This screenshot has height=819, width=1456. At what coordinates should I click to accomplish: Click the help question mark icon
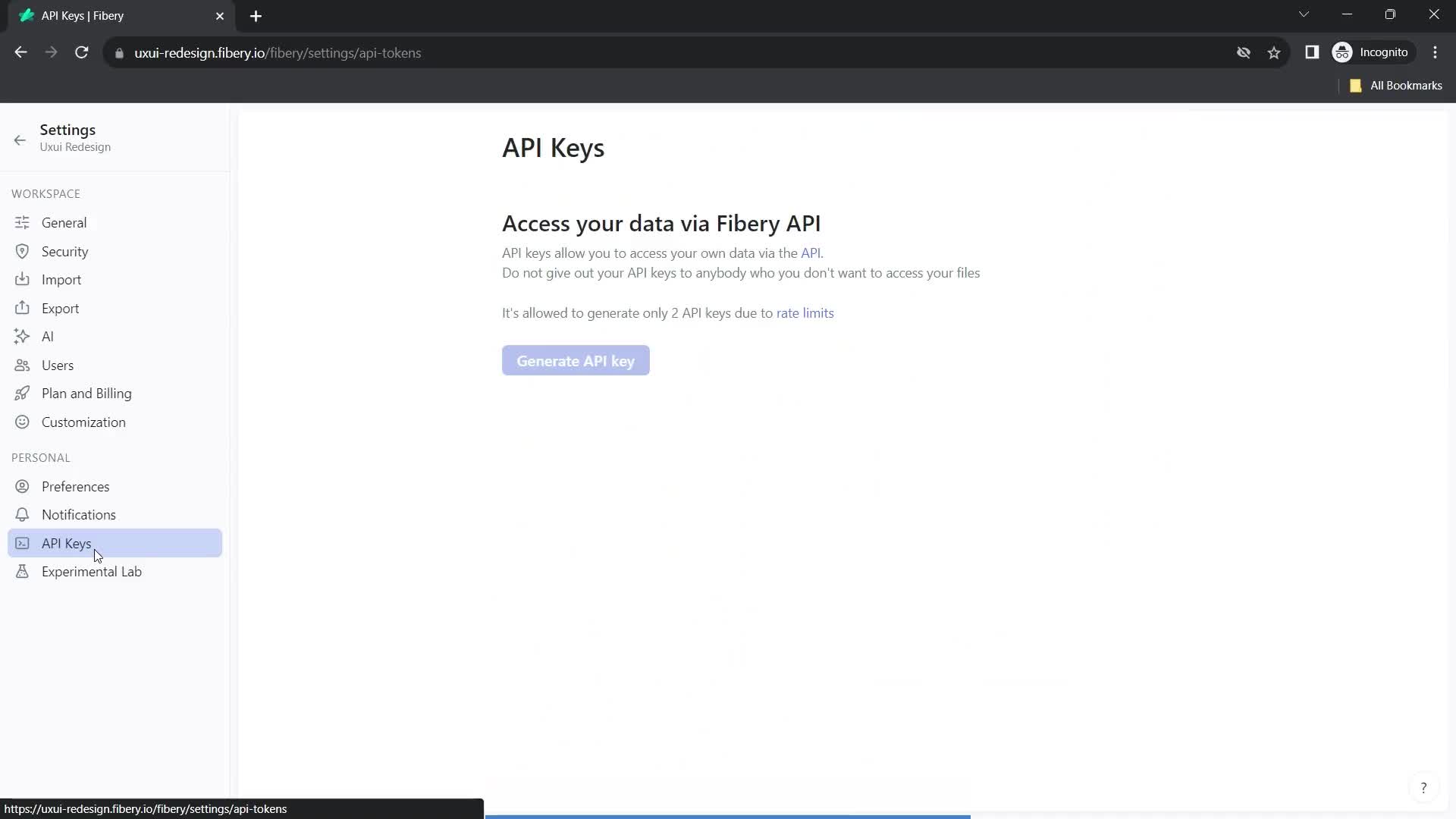(x=1423, y=789)
